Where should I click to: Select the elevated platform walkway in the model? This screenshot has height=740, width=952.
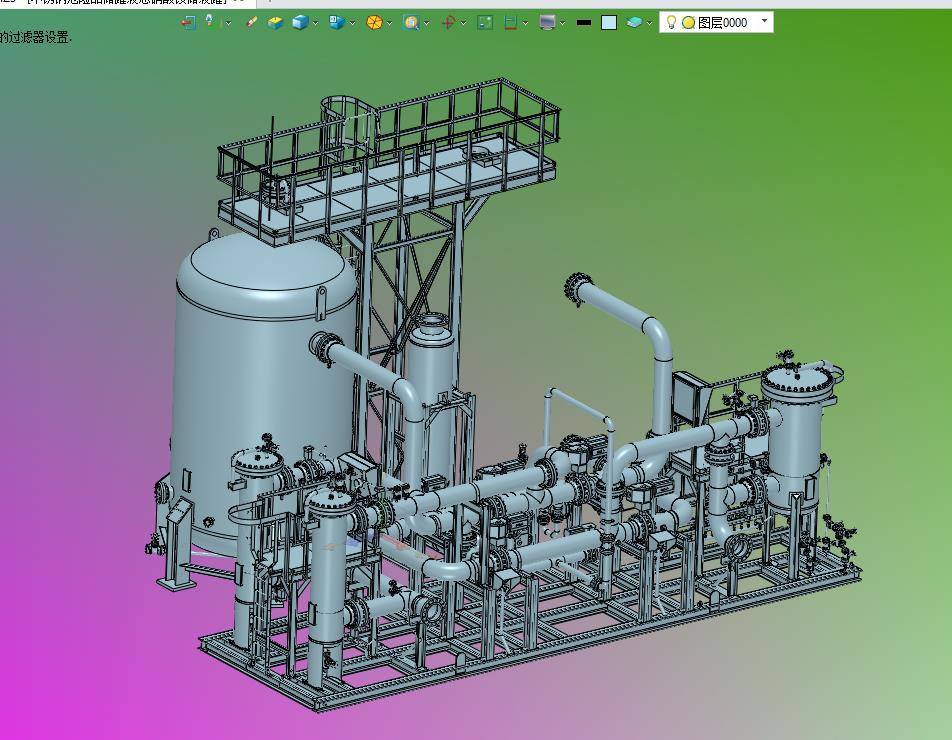pos(389,161)
